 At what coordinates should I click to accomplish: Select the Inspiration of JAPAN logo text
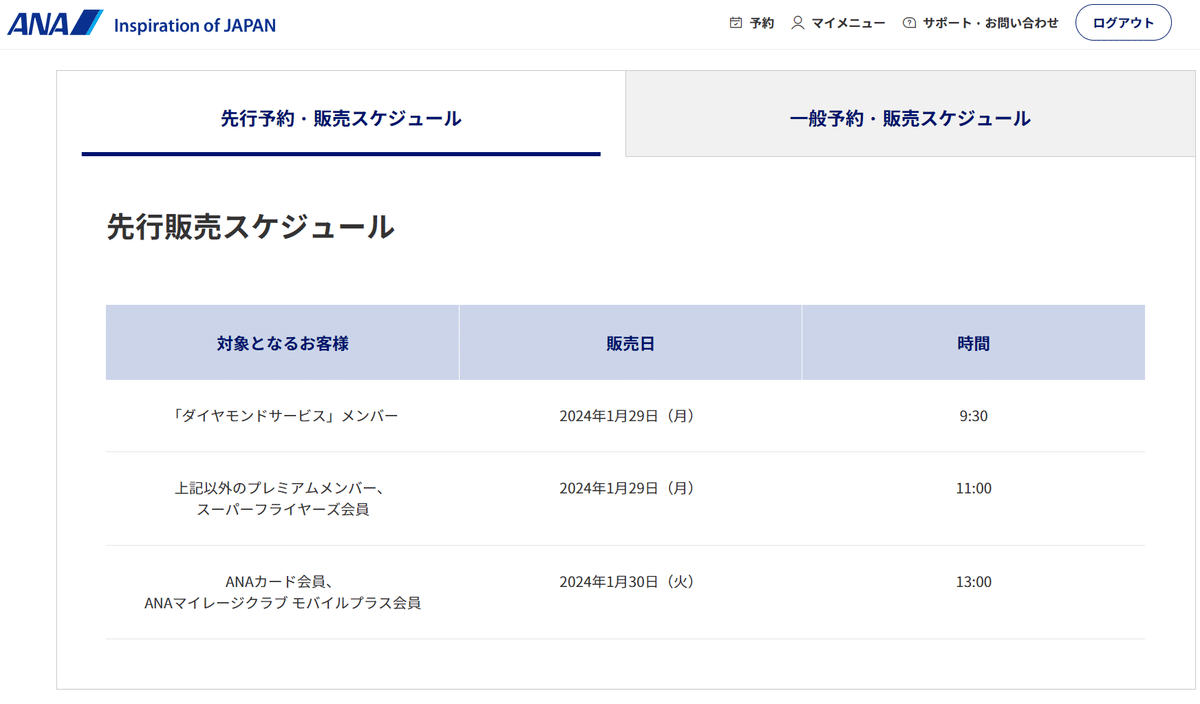pos(196,25)
